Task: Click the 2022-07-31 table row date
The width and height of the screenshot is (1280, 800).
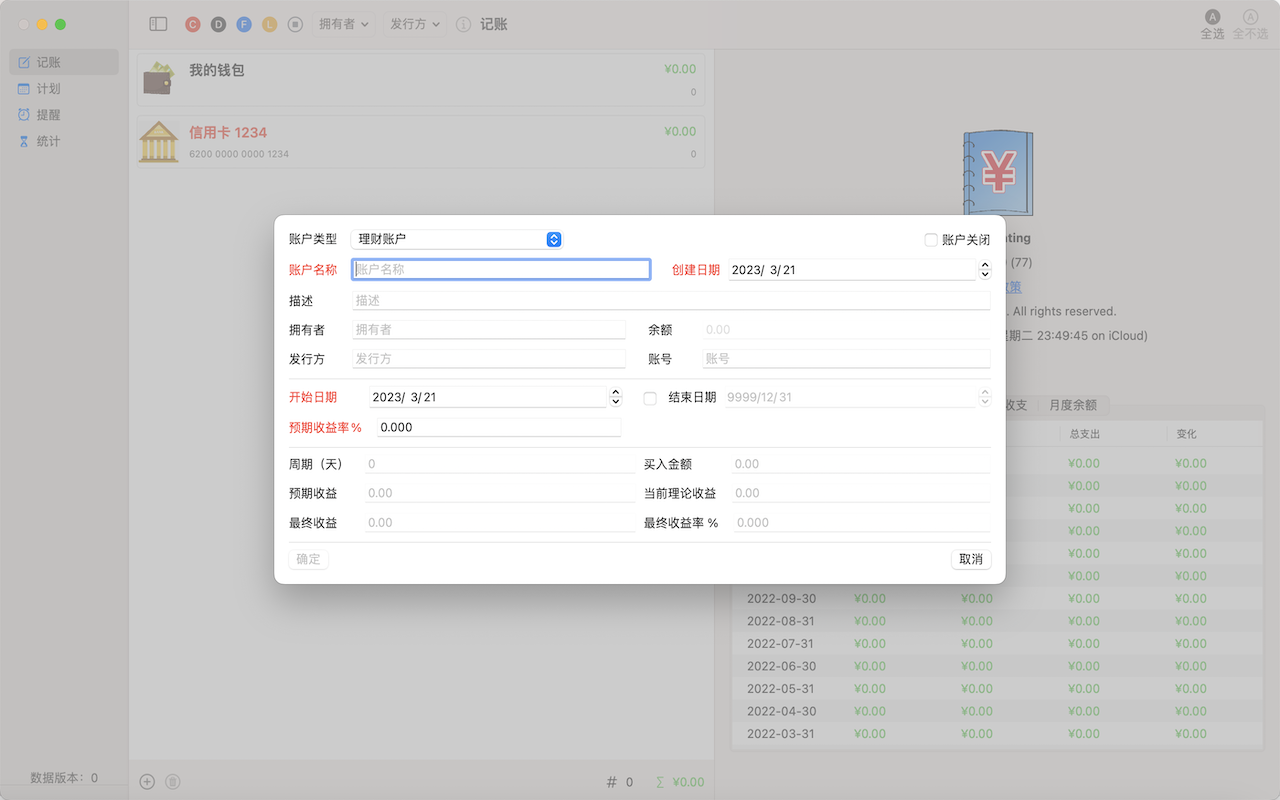Action: coord(781,643)
